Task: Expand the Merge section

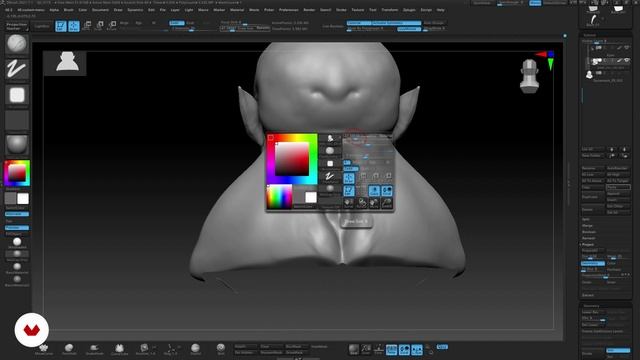Action: point(587,226)
